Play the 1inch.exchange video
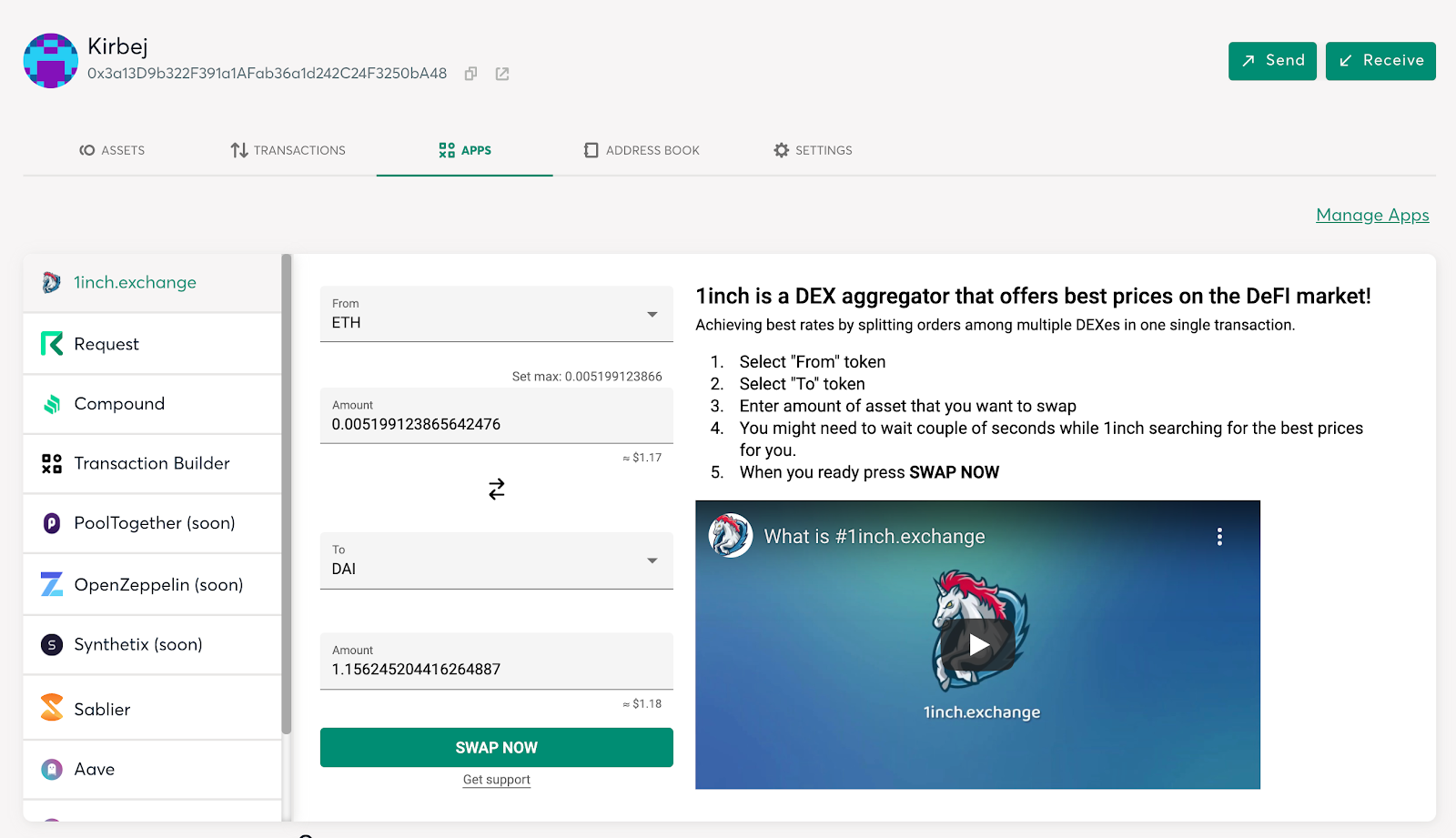Image resolution: width=1456 pixels, height=838 pixels. pyautogui.click(x=978, y=645)
